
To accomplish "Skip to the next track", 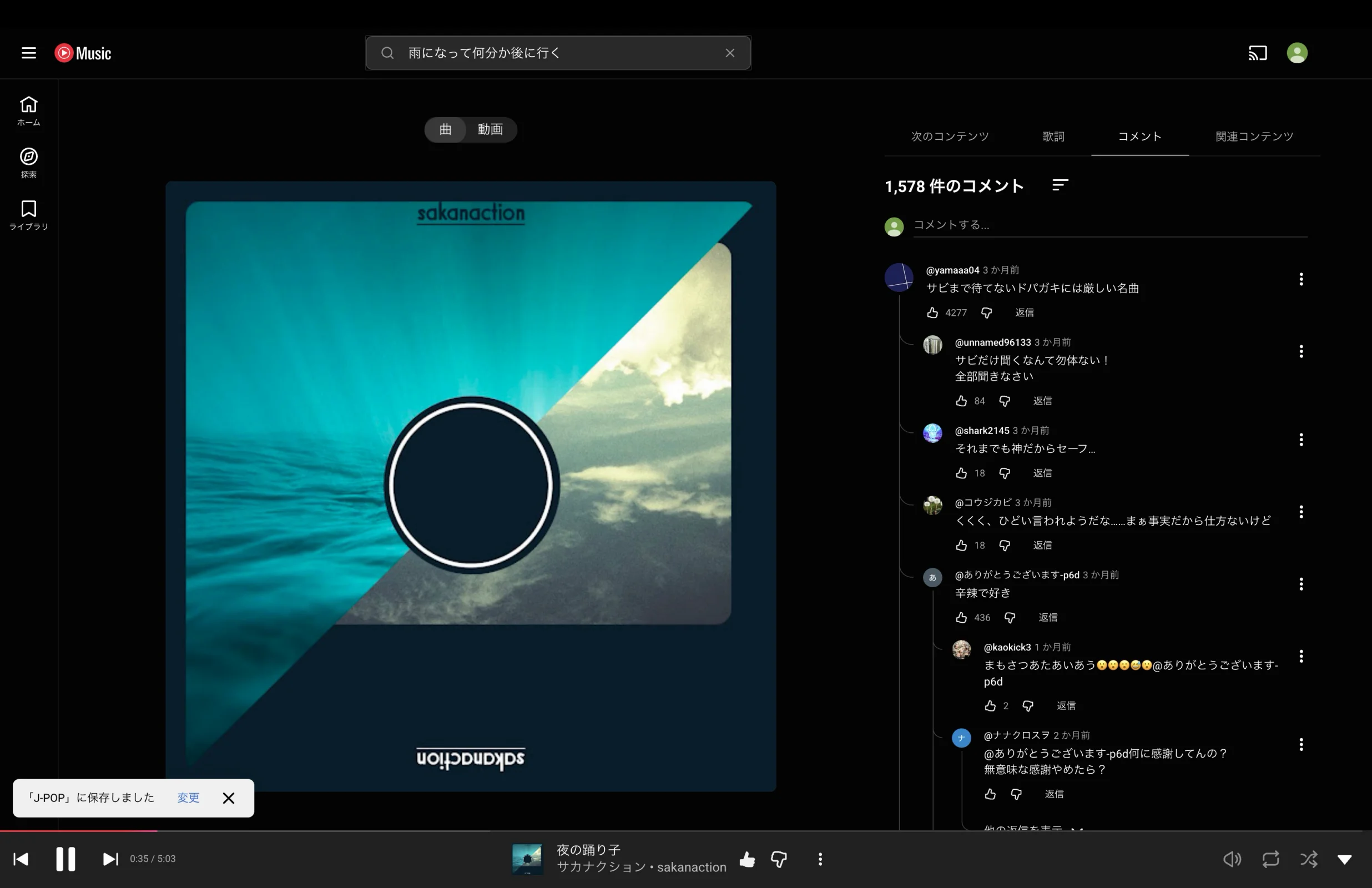I will (x=110, y=859).
